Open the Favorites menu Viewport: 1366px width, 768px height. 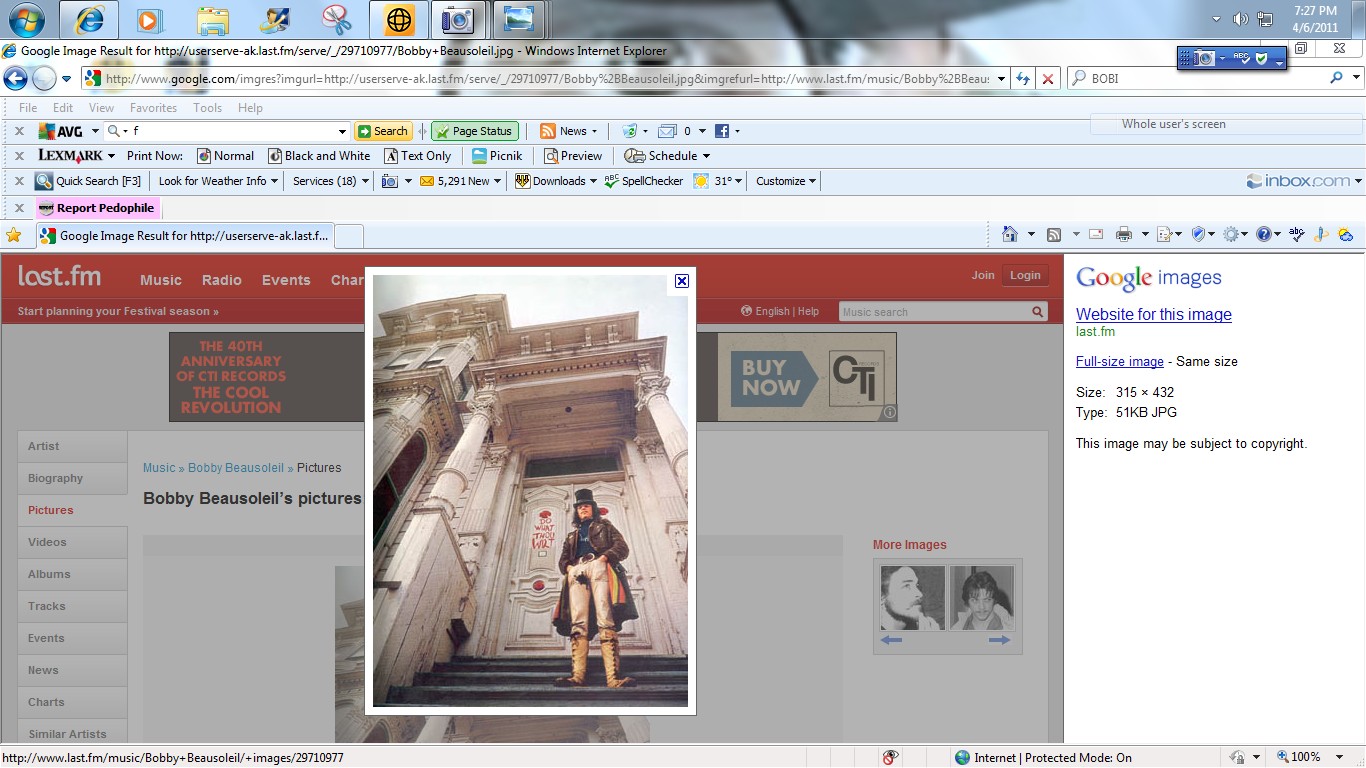tap(153, 108)
